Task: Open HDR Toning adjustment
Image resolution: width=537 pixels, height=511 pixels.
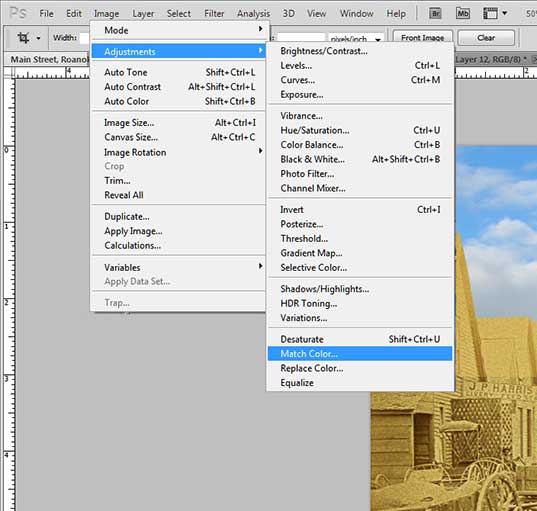Action: (x=360, y=303)
